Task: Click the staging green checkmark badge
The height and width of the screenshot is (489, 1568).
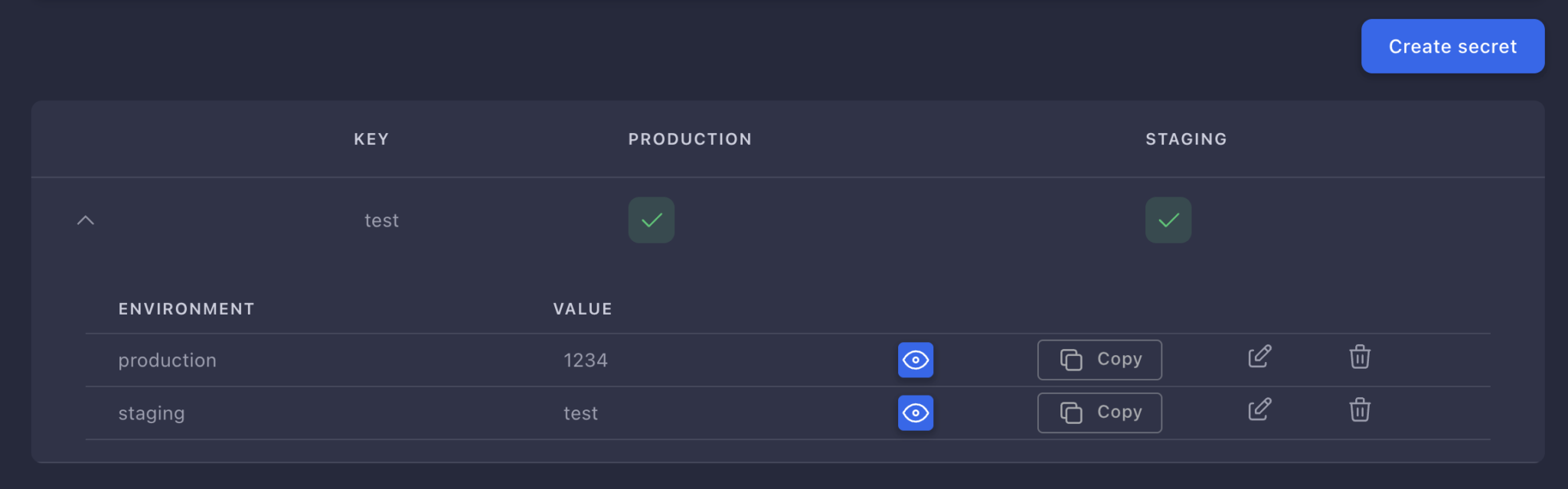Action: click(x=1168, y=220)
